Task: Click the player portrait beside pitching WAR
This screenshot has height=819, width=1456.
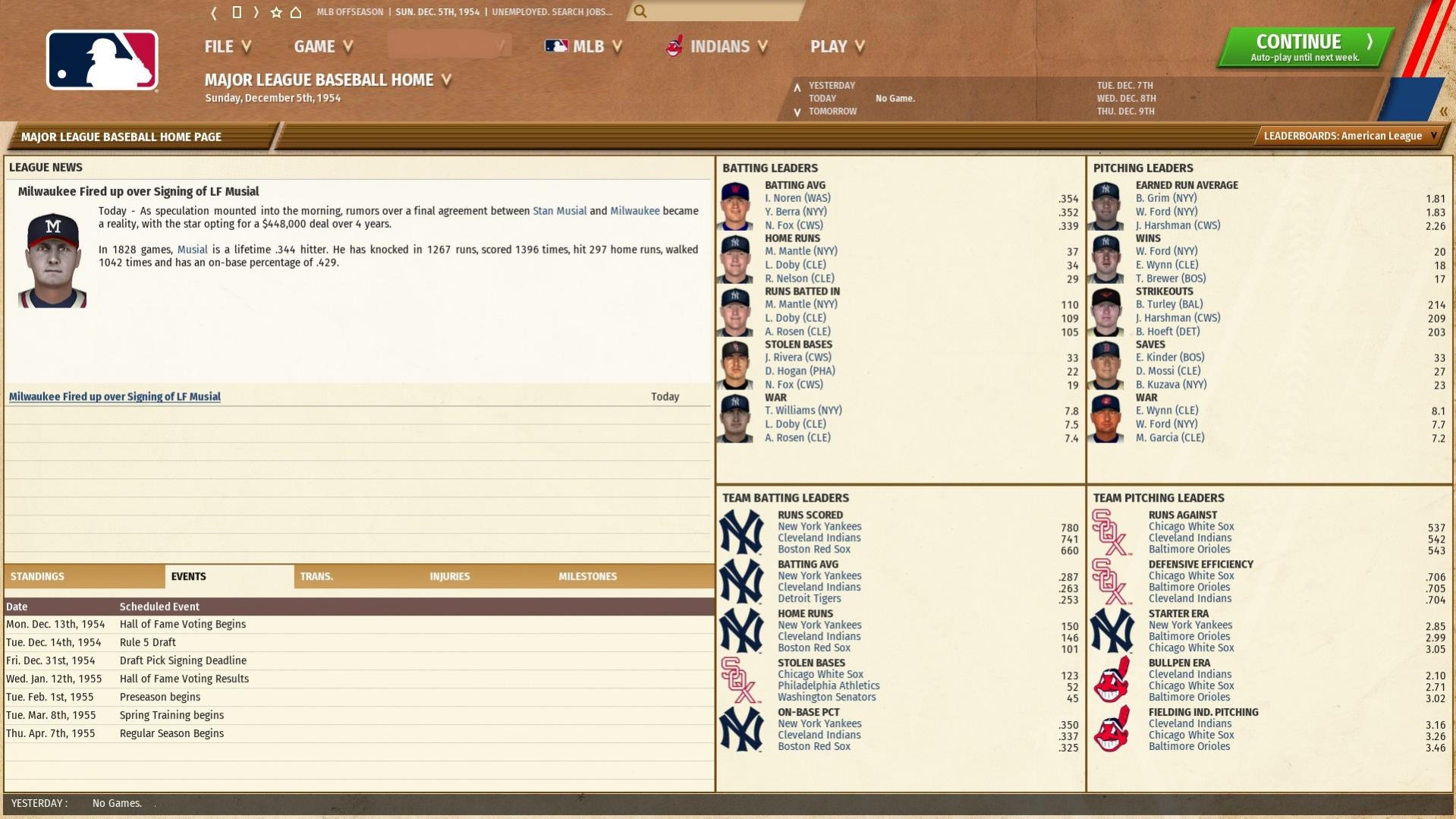Action: pos(1106,418)
